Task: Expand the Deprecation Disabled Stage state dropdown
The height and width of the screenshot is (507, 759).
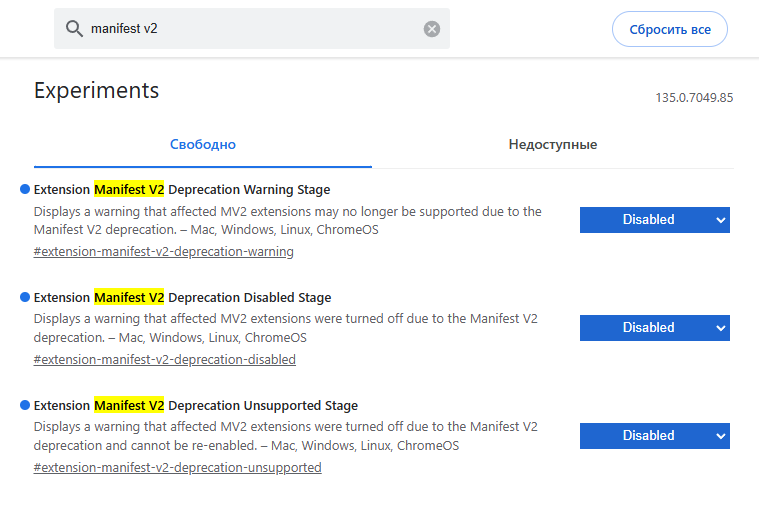Action: [x=654, y=328]
